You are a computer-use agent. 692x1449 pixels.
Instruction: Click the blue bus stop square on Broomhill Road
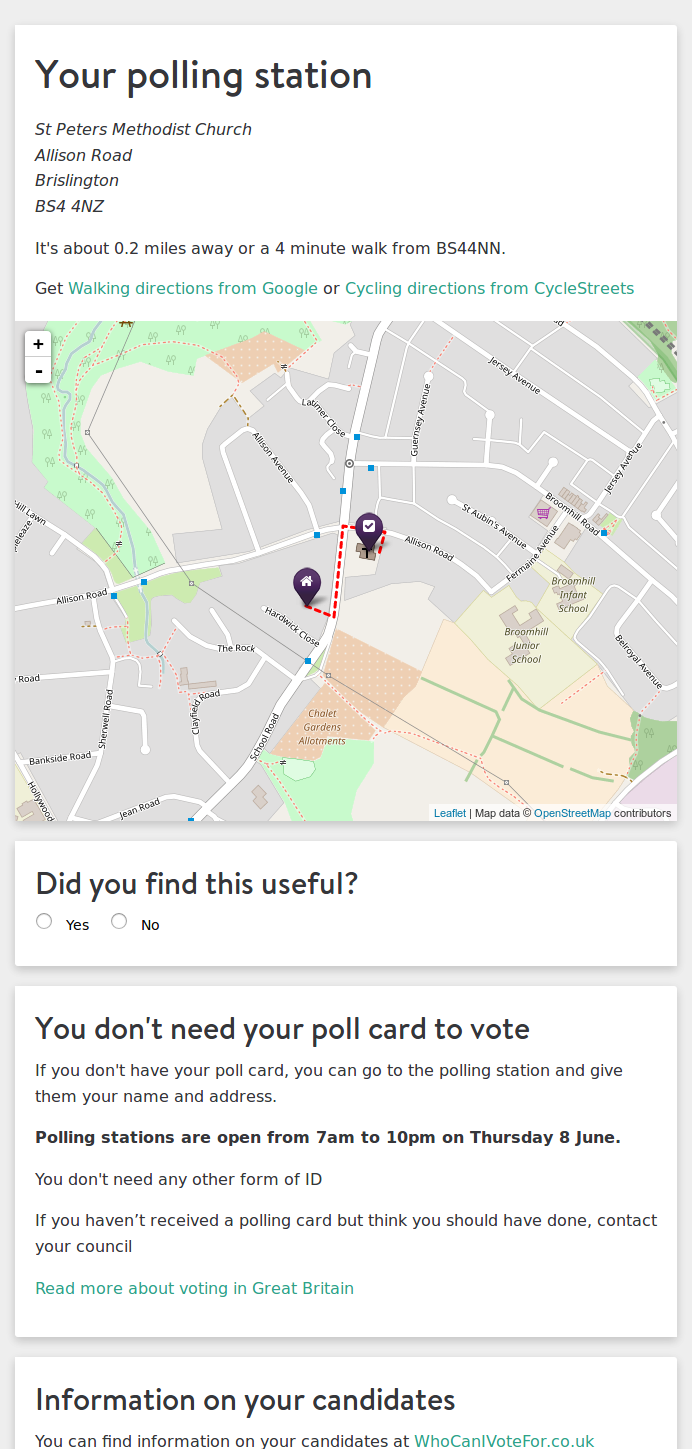(604, 533)
